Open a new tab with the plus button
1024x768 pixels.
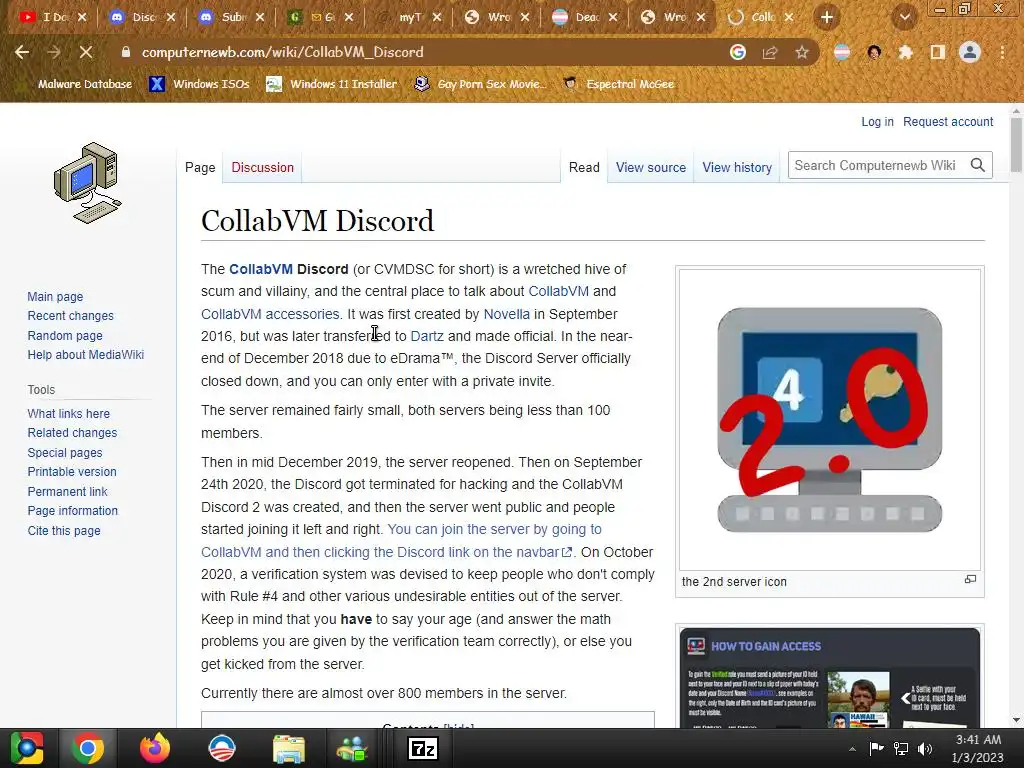tap(827, 18)
